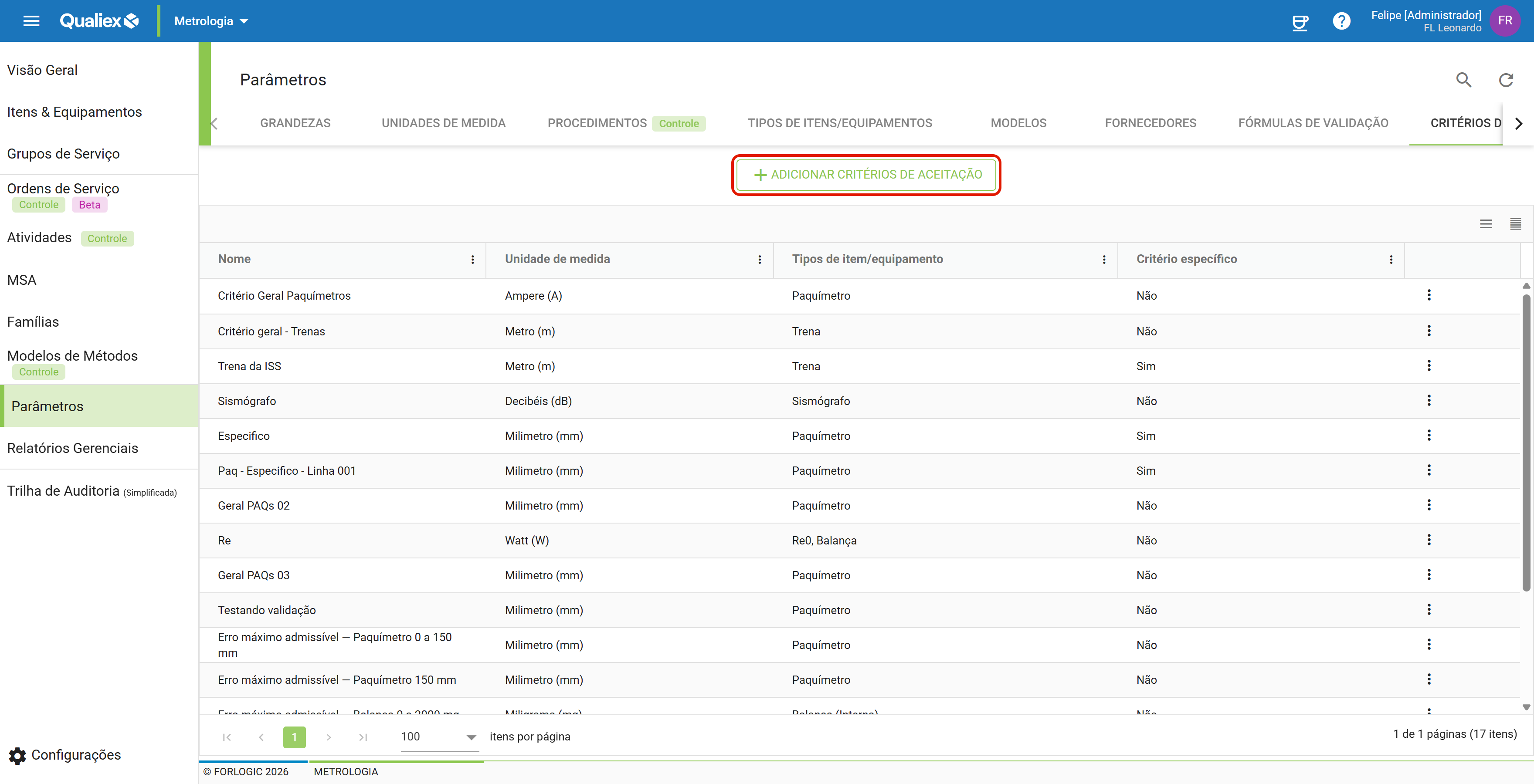Open row actions for Sismógrafo

tap(1429, 401)
